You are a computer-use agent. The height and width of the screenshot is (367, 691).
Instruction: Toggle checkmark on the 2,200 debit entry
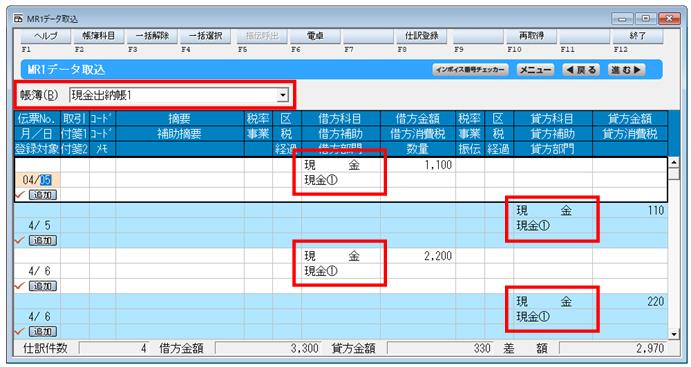pos(19,286)
